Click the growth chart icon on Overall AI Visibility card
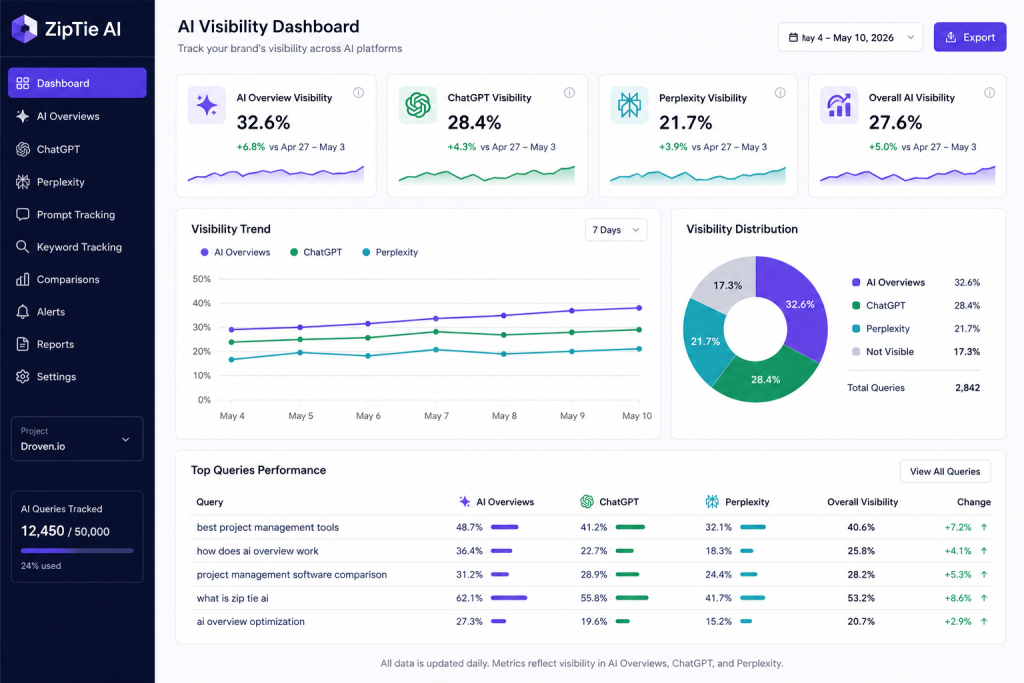The width and height of the screenshot is (1024, 683). click(839, 105)
